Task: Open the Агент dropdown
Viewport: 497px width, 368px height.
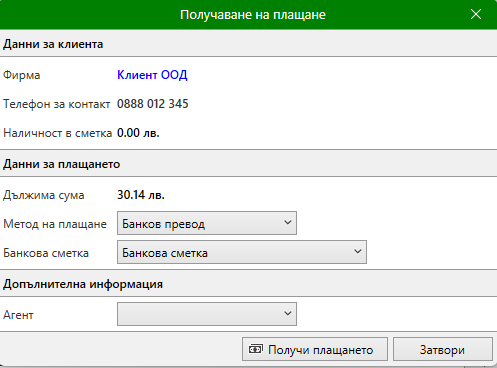Action: [x=207, y=314]
